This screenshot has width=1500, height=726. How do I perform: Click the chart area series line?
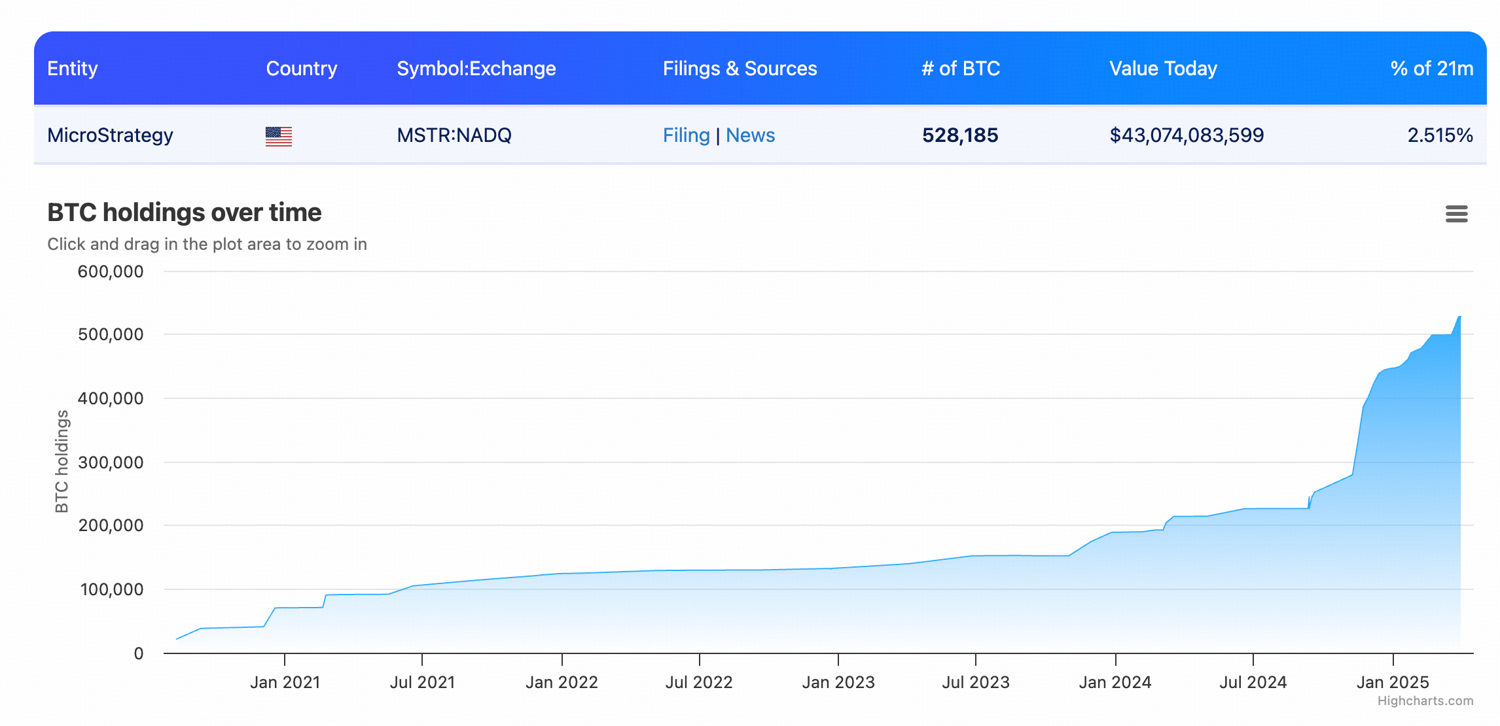tap(800, 568)
